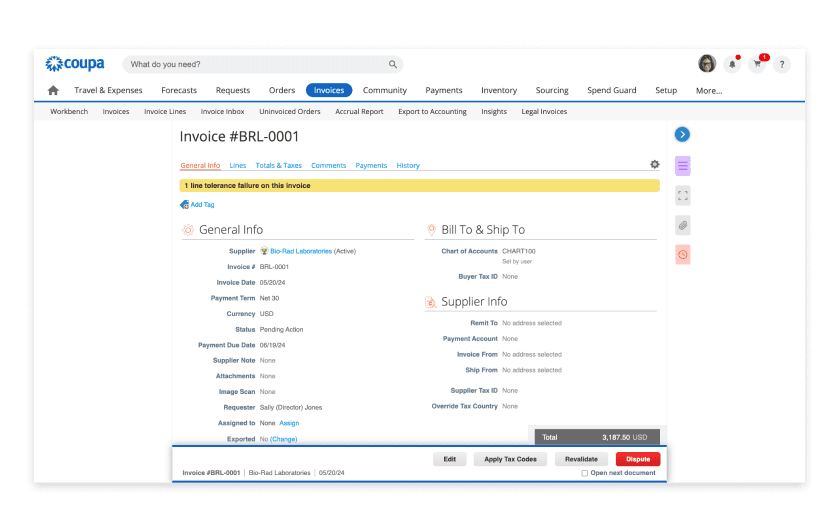Open the gear settings dropdown on invoice
The height and width of the screenshot is (531, 838).
tap(655, 164)
